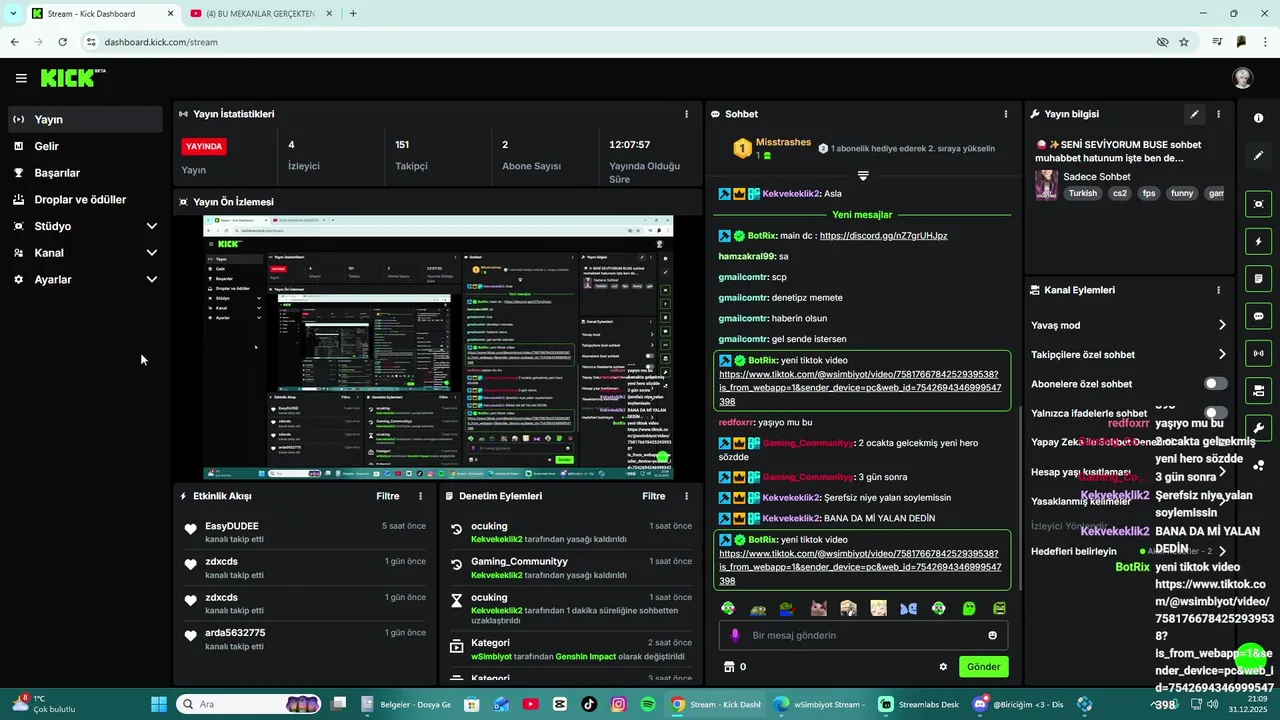The width and height of the screenshot is (1280, 720).
Task: Click the stream preview thumbnail
Action: (x=438, y=347)
